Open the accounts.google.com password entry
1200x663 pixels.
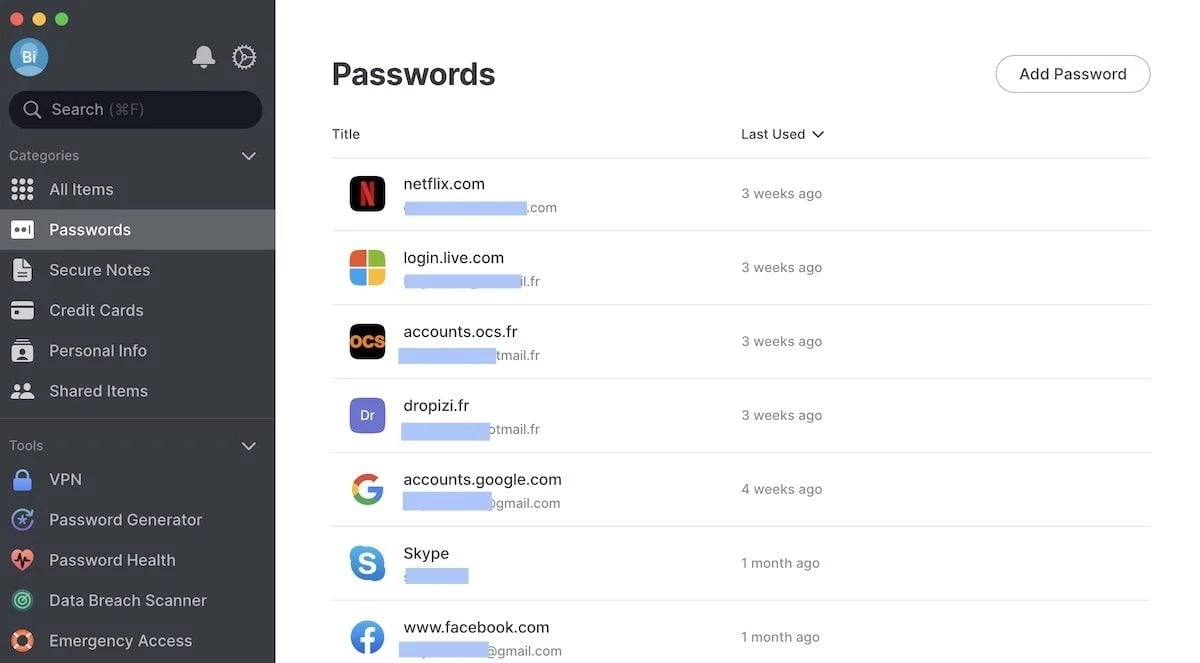click(x=482, y=480)
